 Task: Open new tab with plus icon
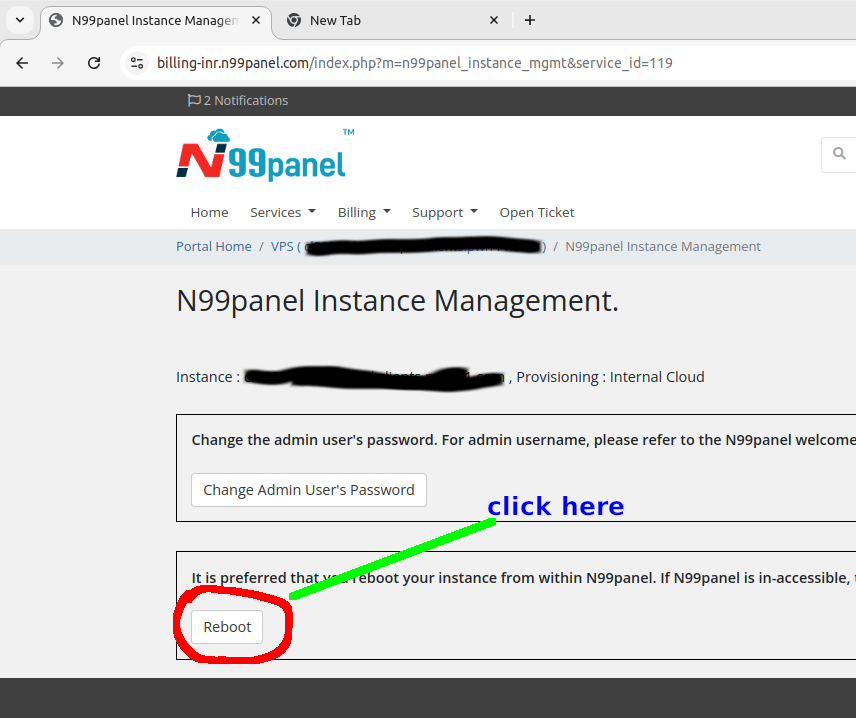pyautogui.click(x=530, y=20)
